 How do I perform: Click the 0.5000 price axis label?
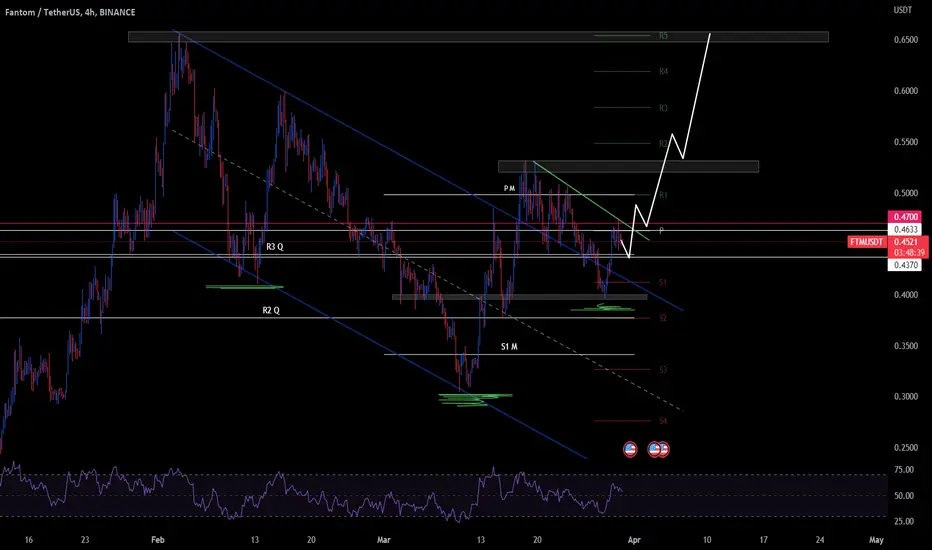pyautogui.click(x=906, y=193)
